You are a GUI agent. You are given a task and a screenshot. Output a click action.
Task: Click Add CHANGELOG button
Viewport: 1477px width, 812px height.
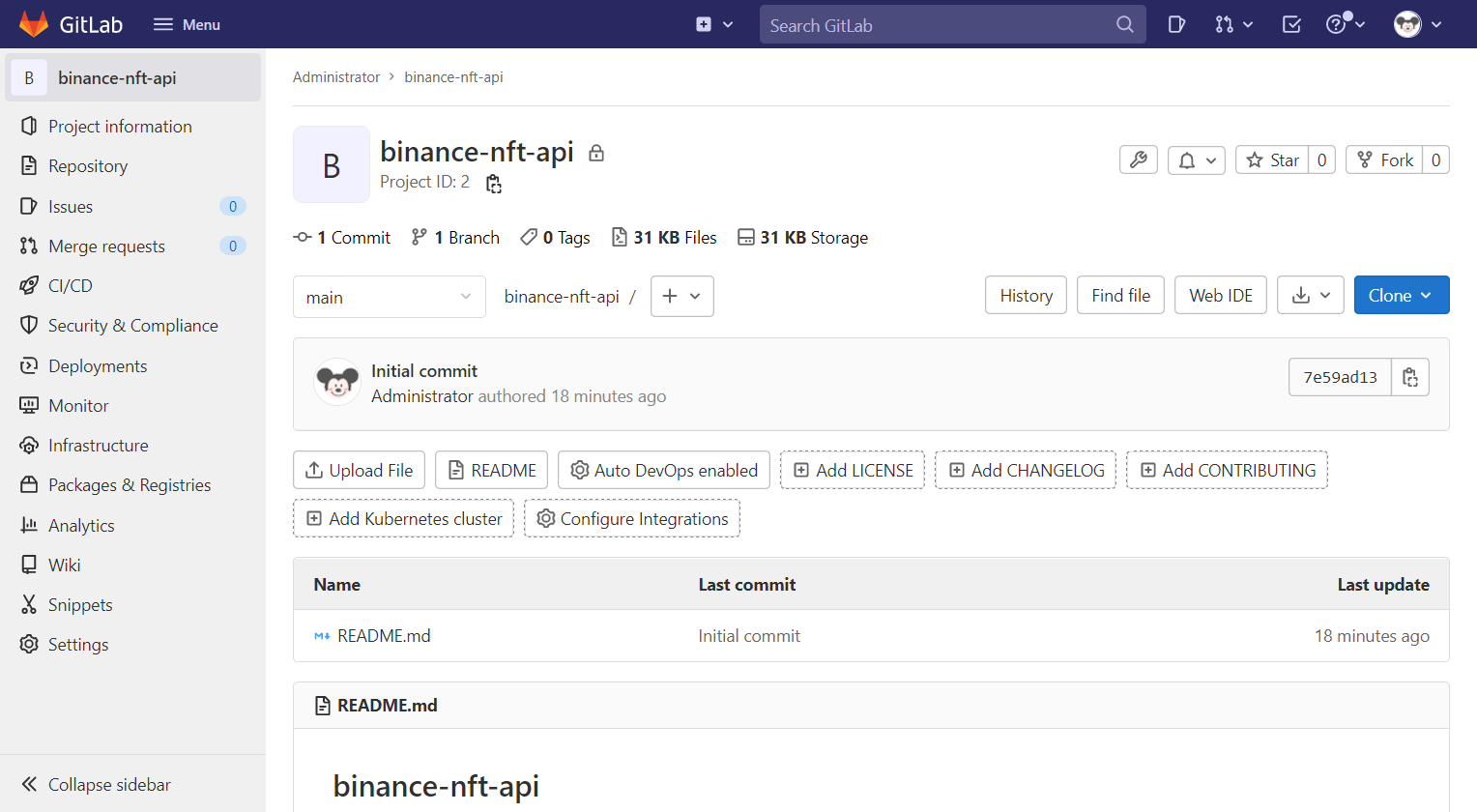click(x=1026, y=470)
